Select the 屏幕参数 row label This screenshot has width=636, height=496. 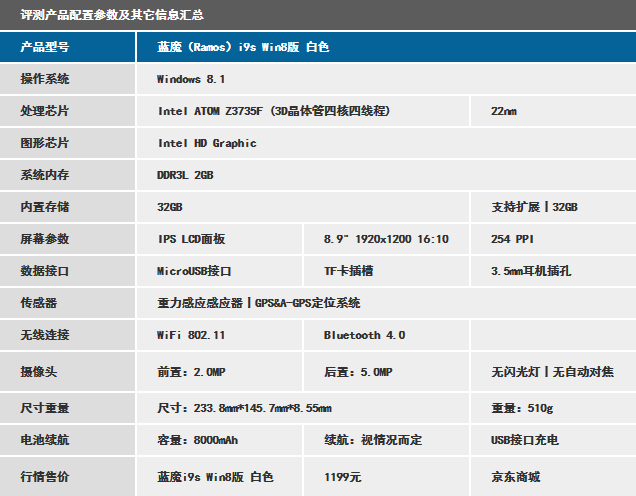click(x=67, y=239)
